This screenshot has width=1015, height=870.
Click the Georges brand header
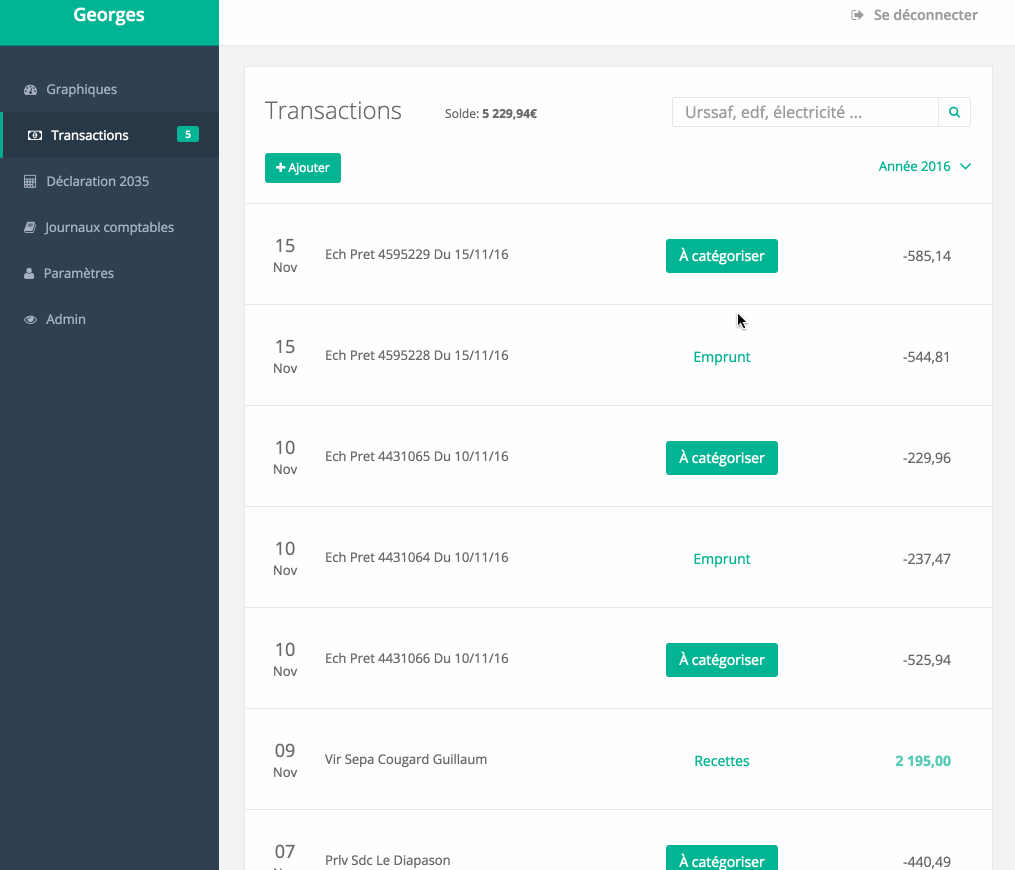click(109, 16)
